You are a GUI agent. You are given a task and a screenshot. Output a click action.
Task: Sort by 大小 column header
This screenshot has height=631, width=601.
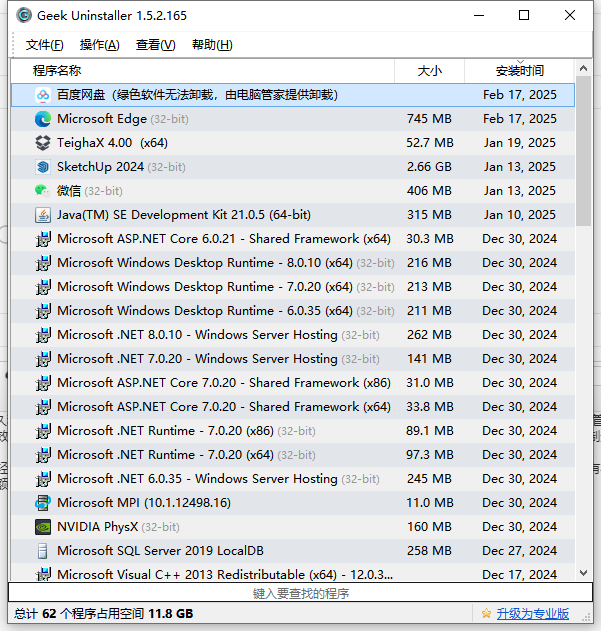tap(430, 71)
